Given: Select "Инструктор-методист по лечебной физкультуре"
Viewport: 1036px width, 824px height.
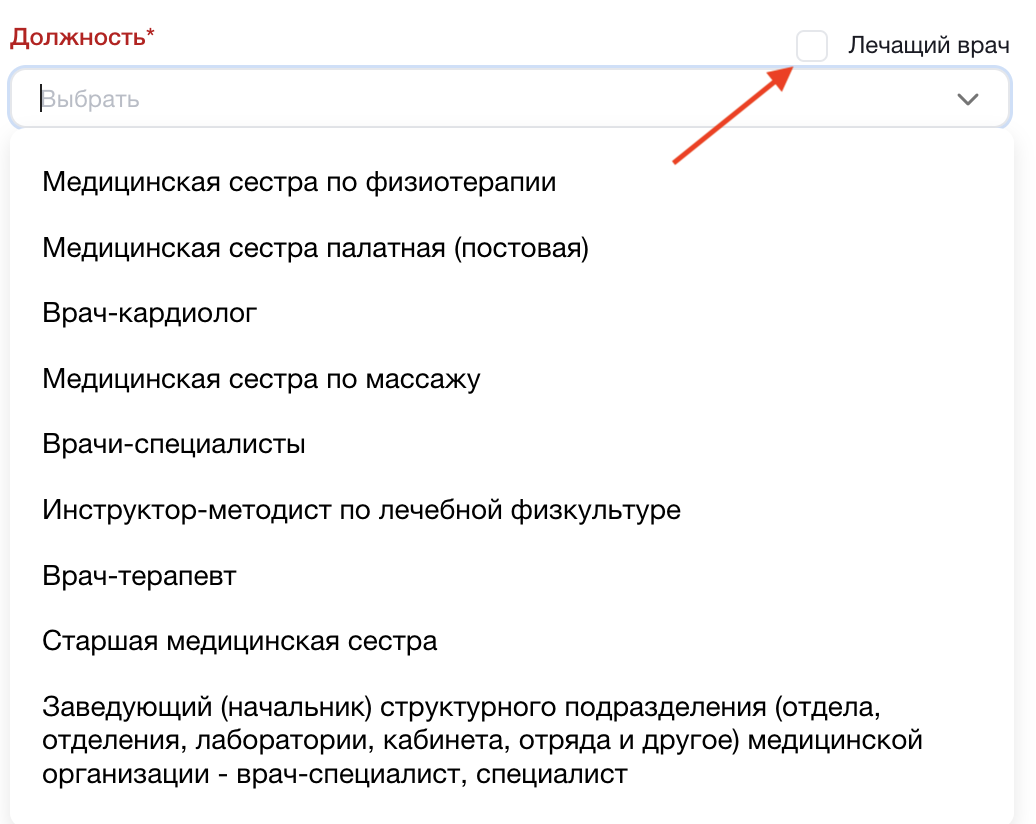Looking at the screenshot, I should coord(361,510).
